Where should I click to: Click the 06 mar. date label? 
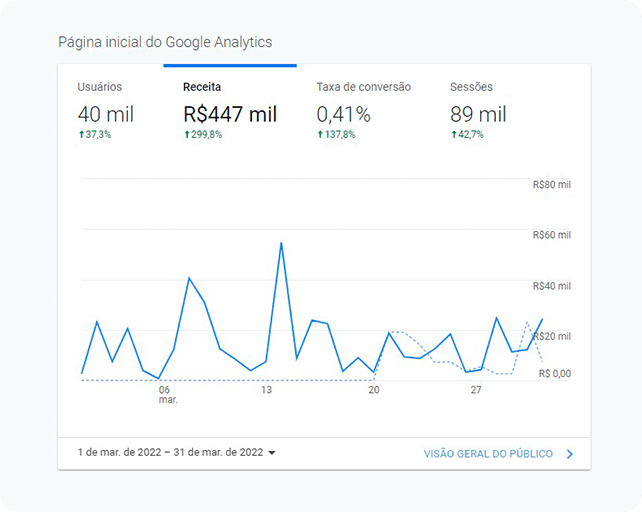(x=168, y=395)
